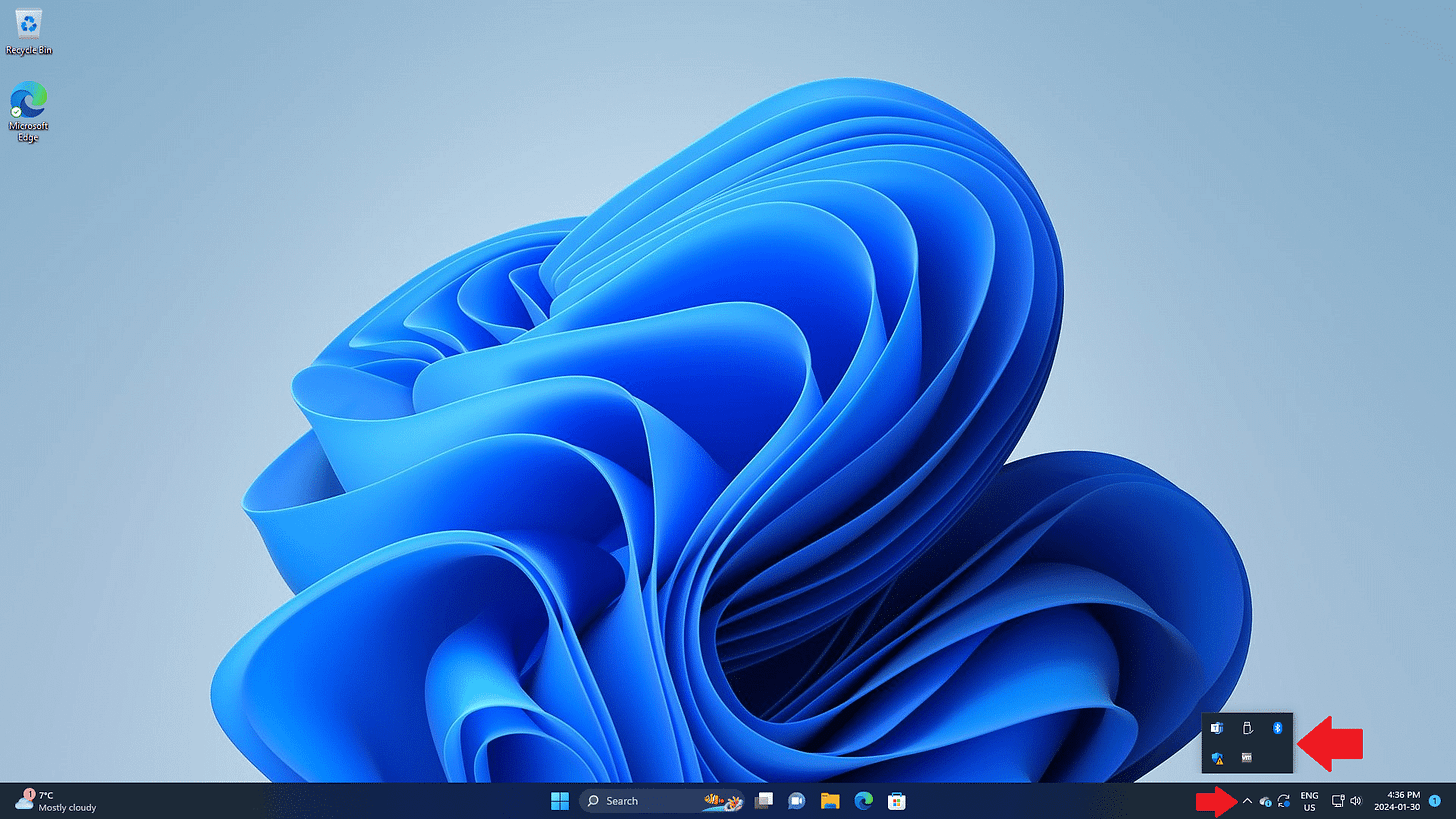Open the volume control via the speaker icon
This screenshot has width=1456, height=819.
click(1356, 800)
